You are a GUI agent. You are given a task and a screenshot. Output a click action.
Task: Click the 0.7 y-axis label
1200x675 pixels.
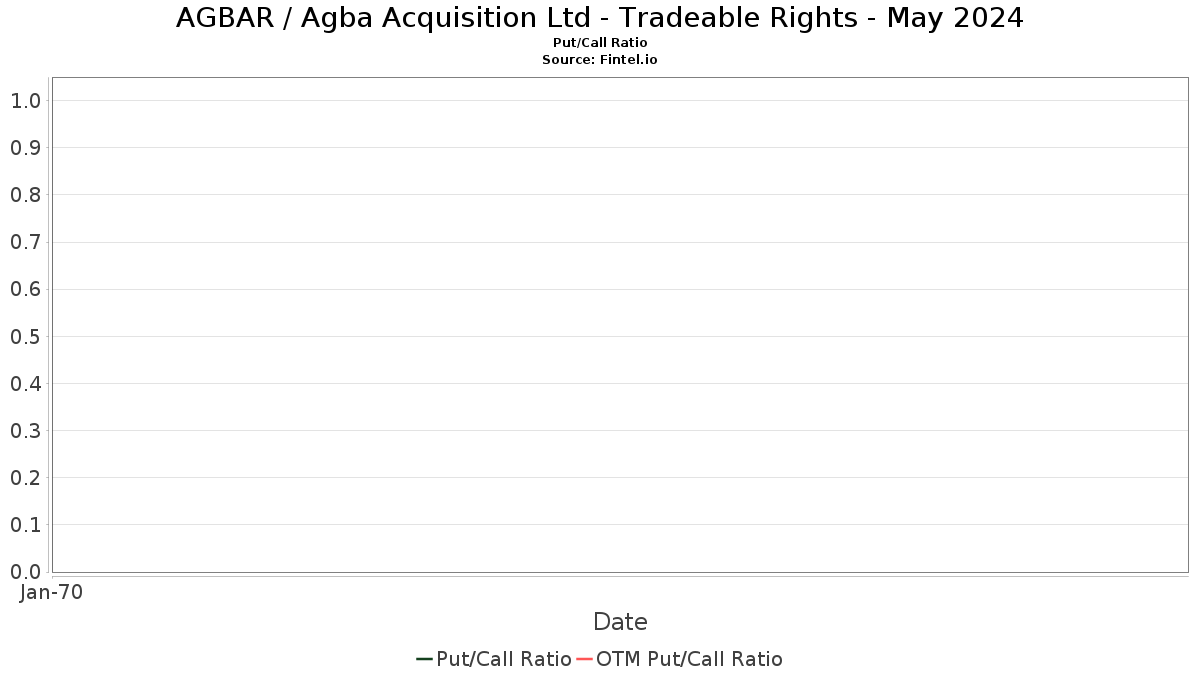25,242
